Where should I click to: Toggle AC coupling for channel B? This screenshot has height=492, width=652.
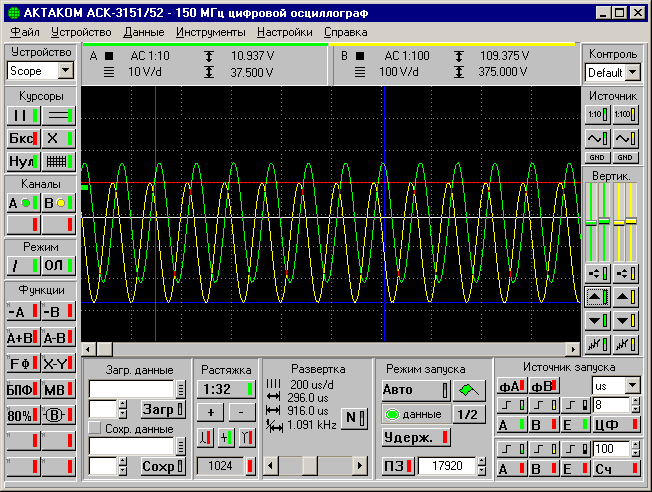(625, 138)
